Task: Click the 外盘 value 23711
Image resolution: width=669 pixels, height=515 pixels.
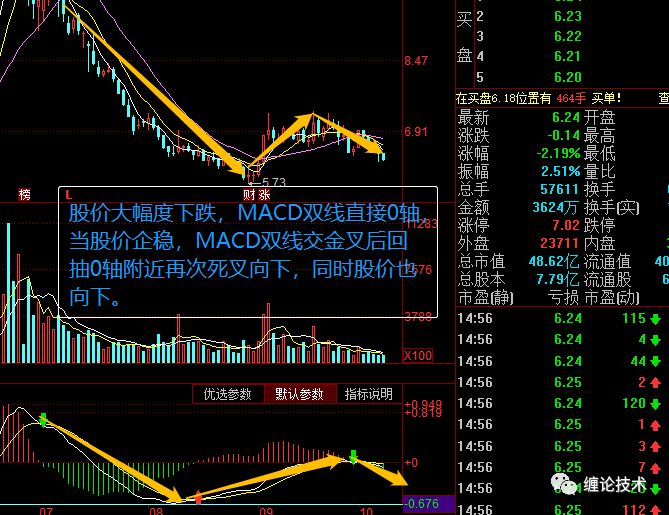Action: click(x=559, y=243)
